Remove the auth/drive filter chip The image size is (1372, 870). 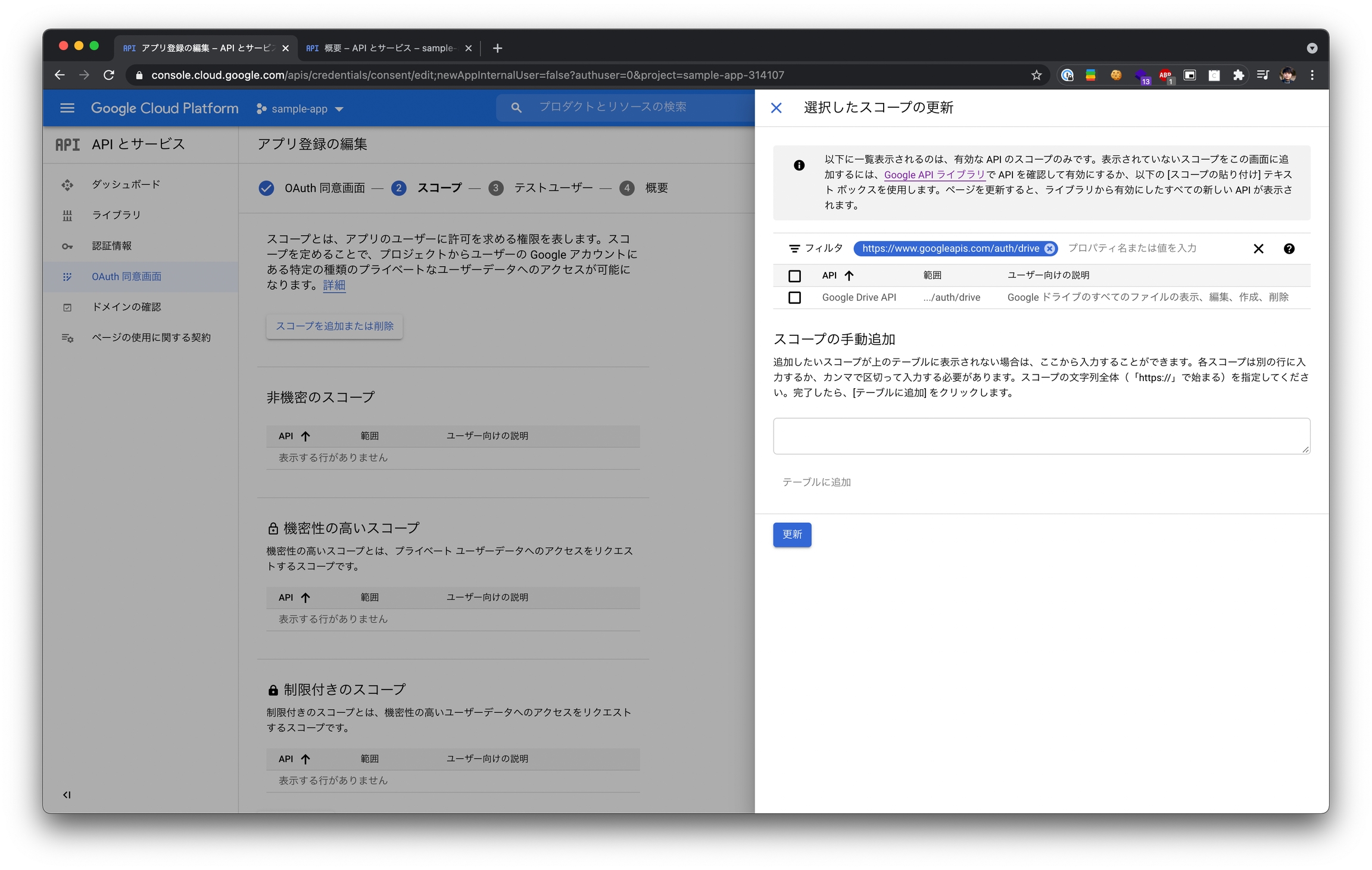(x=1049, y=249)
